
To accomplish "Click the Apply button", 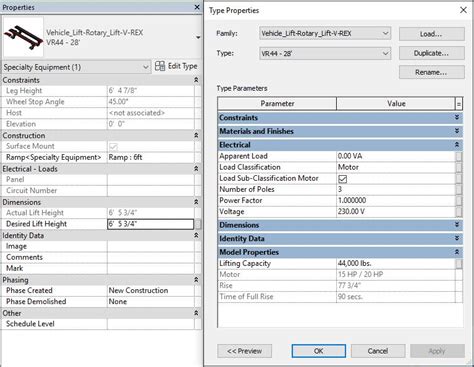I will pyautogui.click(x=437, y=351).
